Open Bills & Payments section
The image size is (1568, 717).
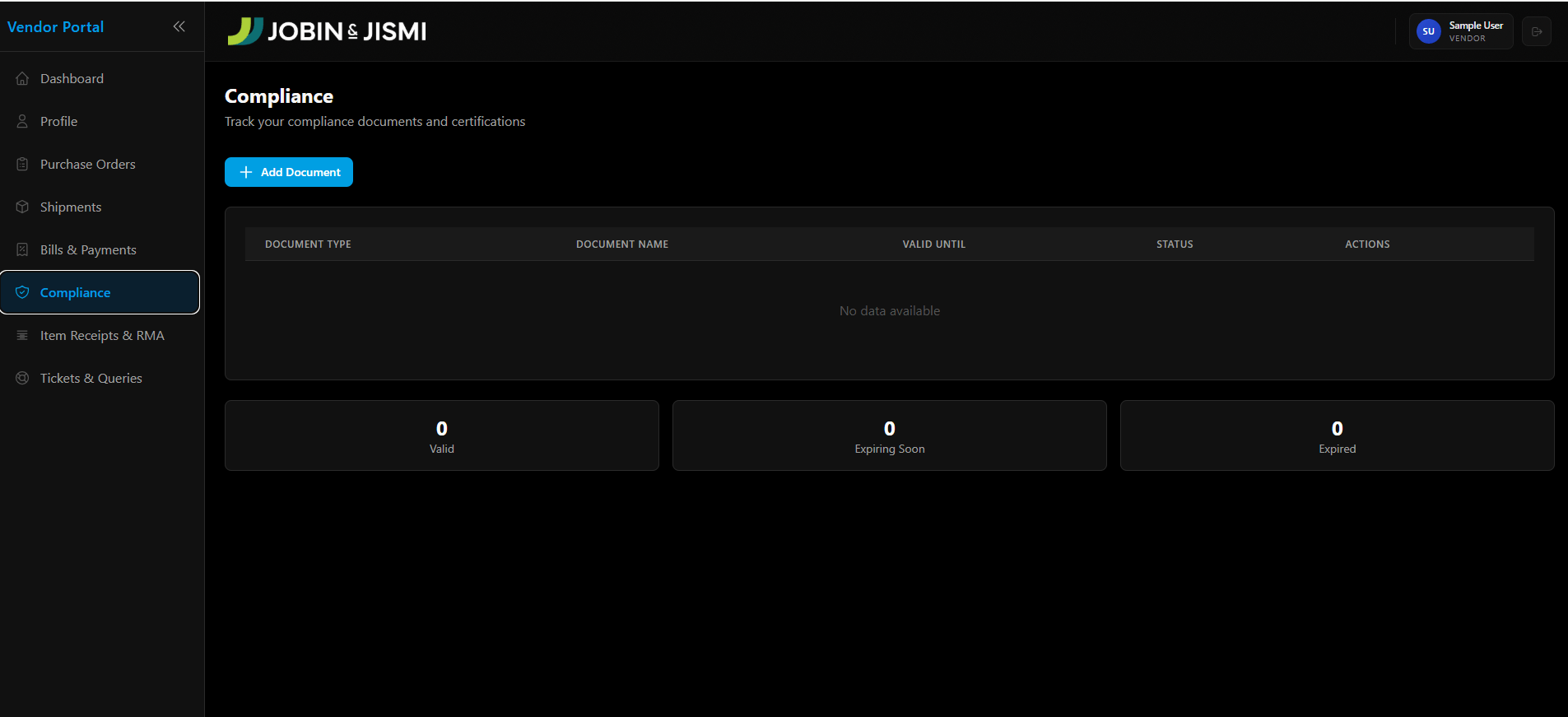100,250
